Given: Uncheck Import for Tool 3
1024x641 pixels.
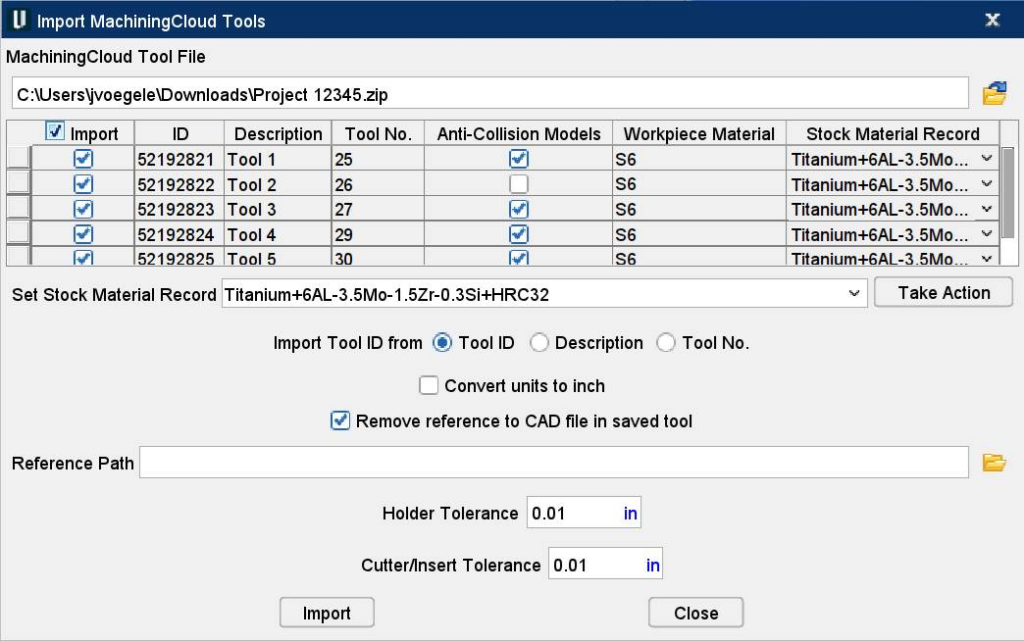Looking at the screenshot, I should (x=83, y=209).
